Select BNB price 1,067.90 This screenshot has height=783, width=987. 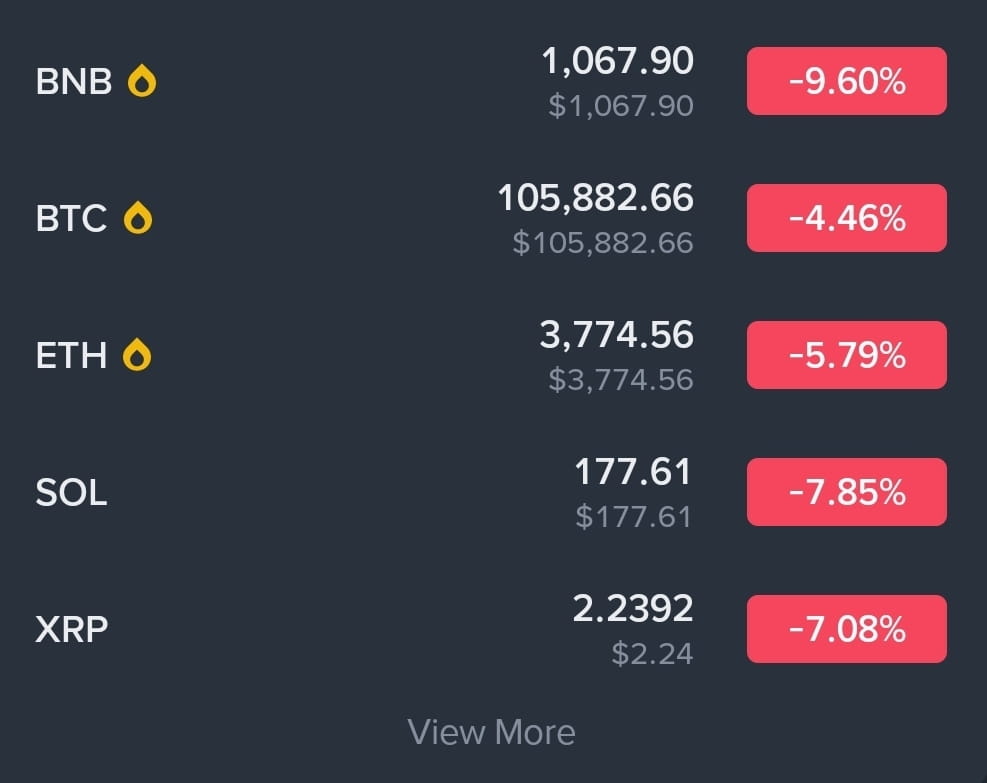pos(618,61)
